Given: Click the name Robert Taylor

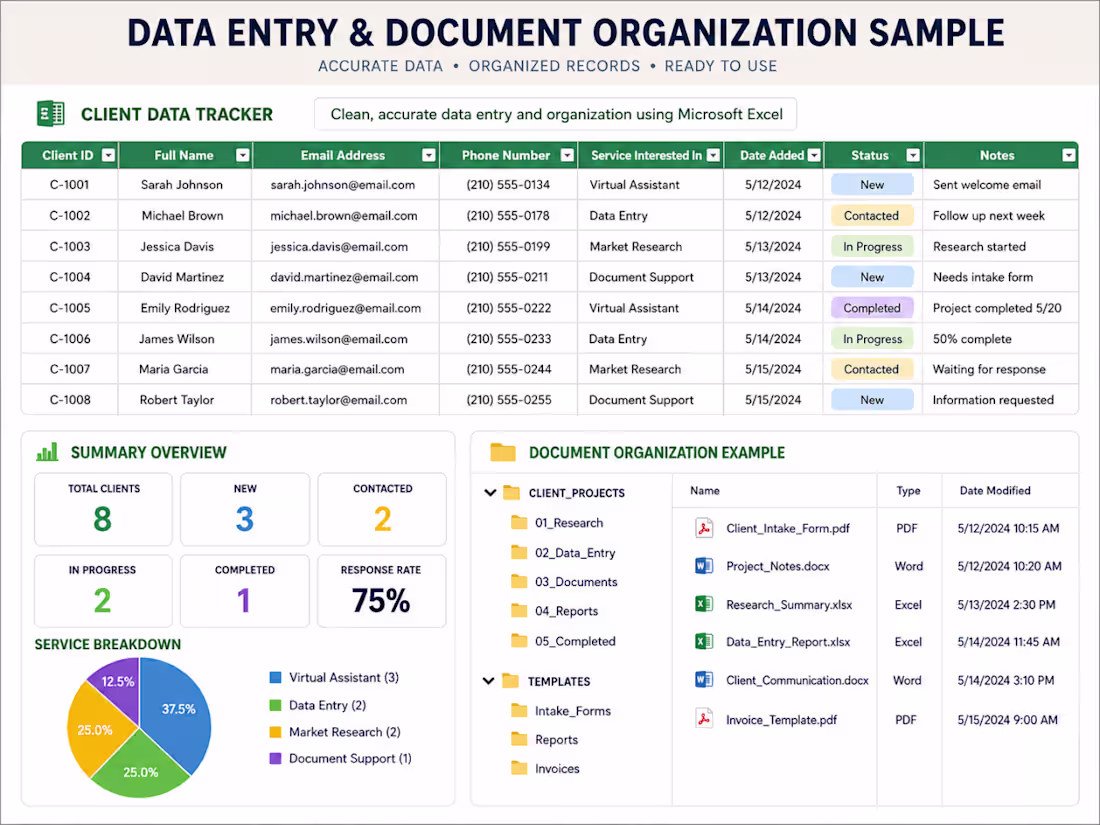Looking at the screenshot, I should pos(177,400).
